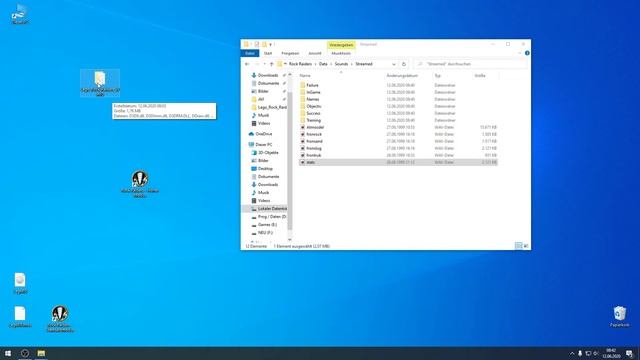Open Explorer help question mark icon

[x=527, y=53]
